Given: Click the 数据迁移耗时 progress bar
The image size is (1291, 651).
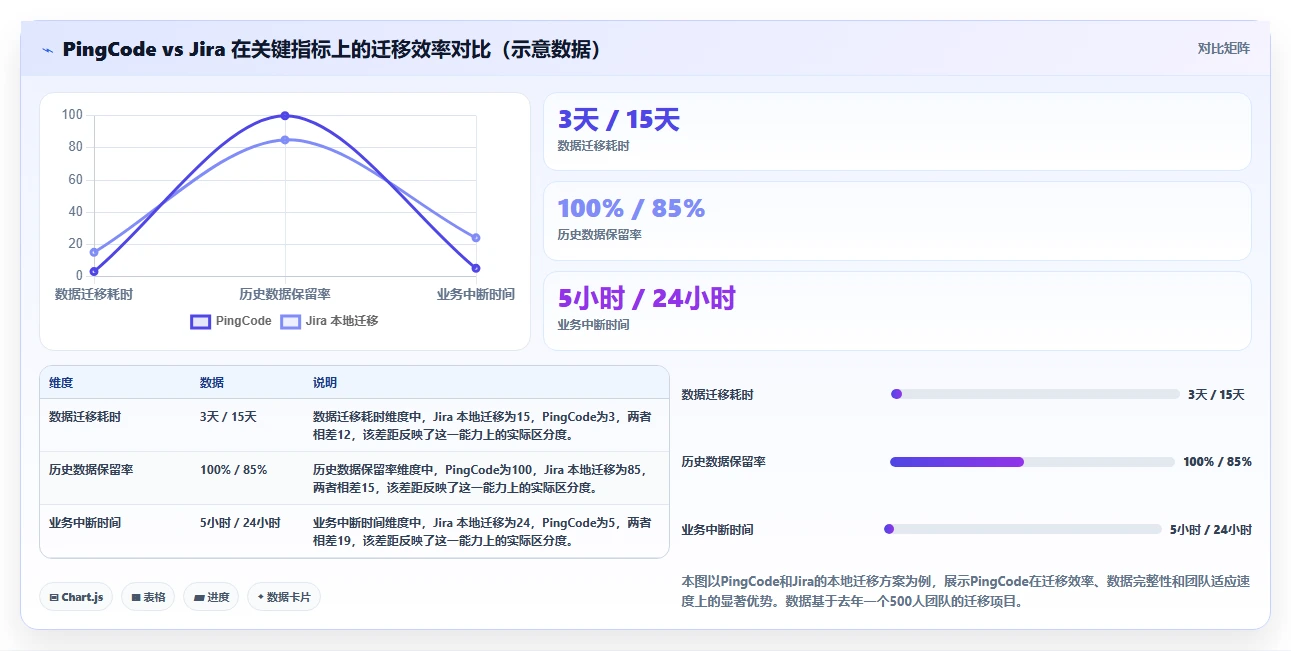Looking at the screenshot, I should (x=1035, y=394).
